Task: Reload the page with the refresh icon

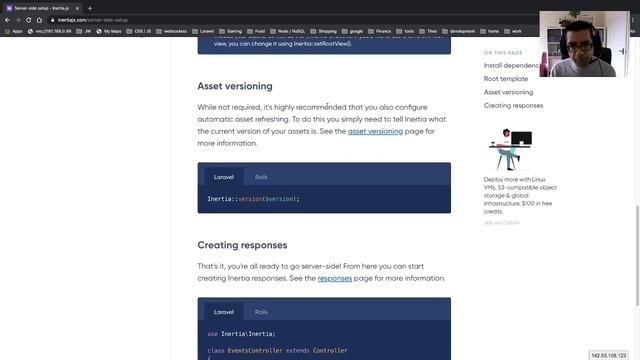Action: click(x=28, y=20)
